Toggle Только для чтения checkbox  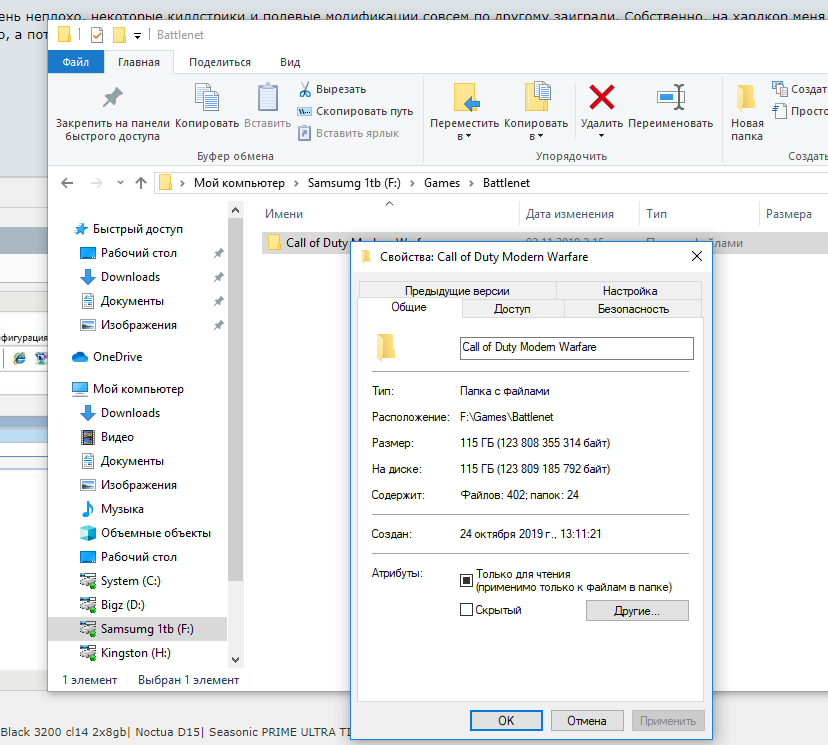coord(466,580)
